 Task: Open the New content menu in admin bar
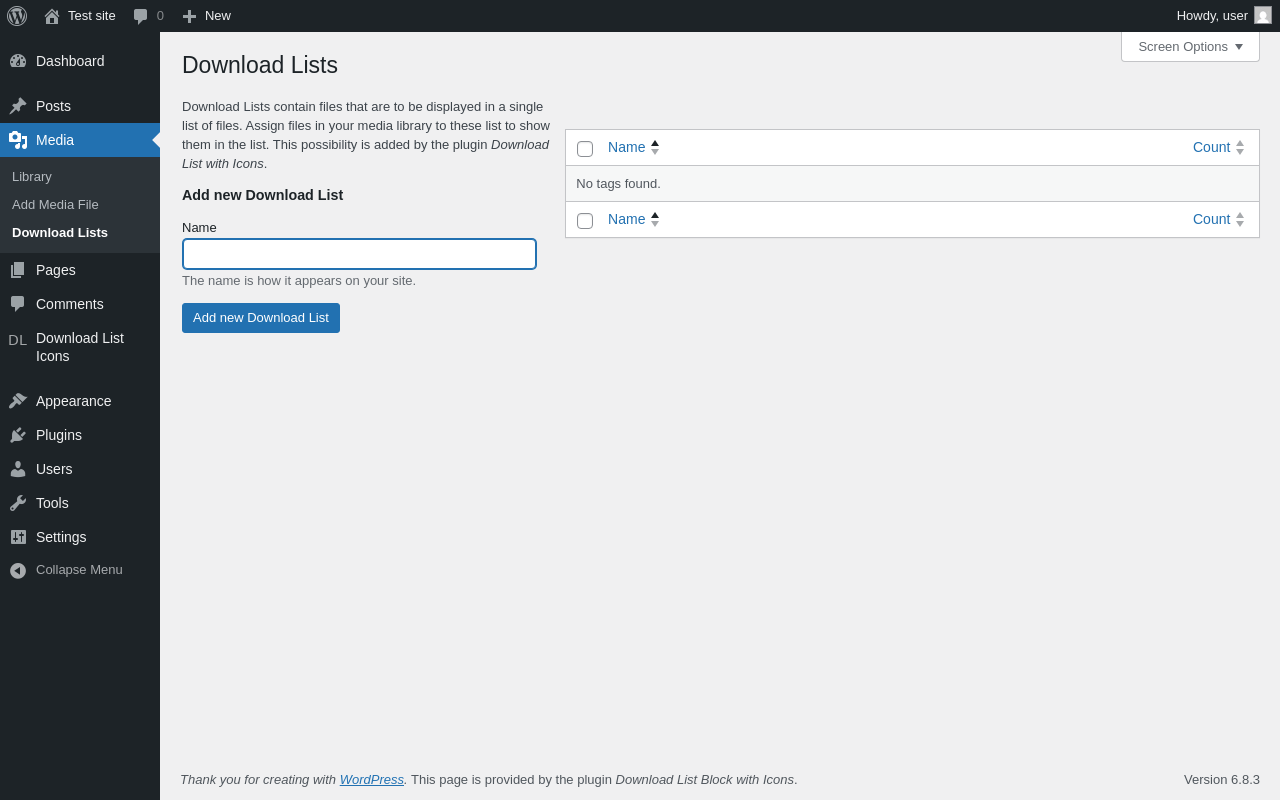(x=207, y=16)
